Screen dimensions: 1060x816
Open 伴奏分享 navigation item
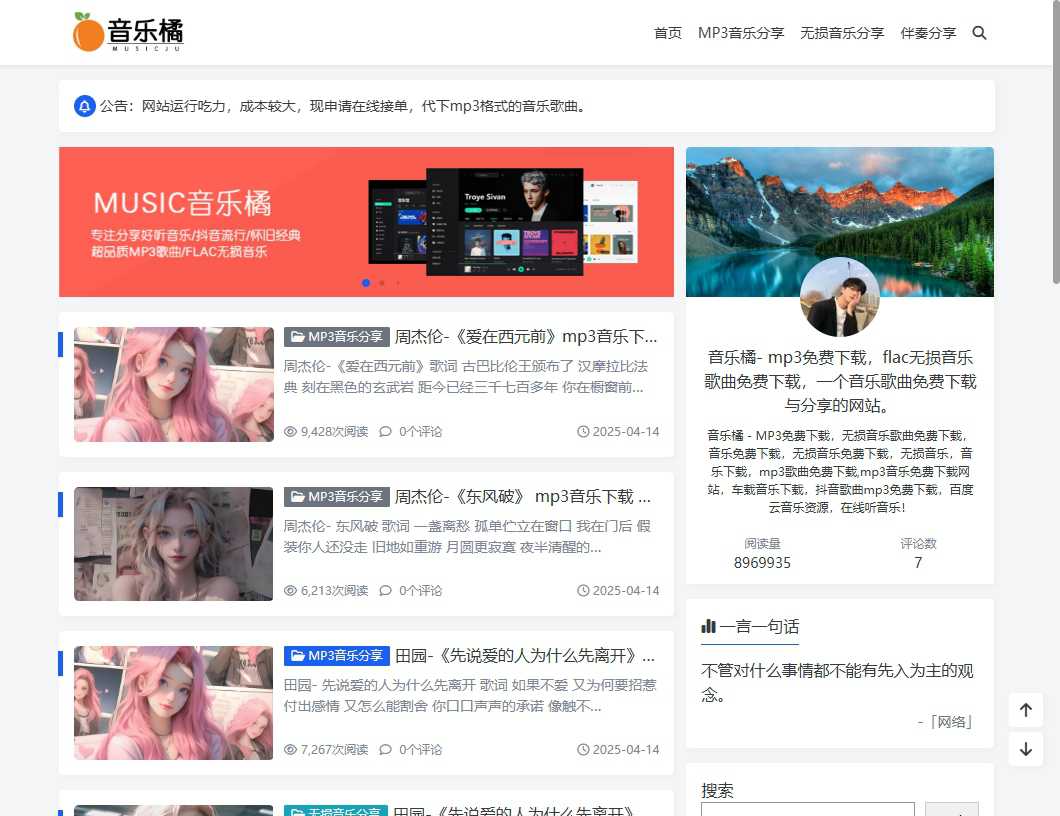928,32
